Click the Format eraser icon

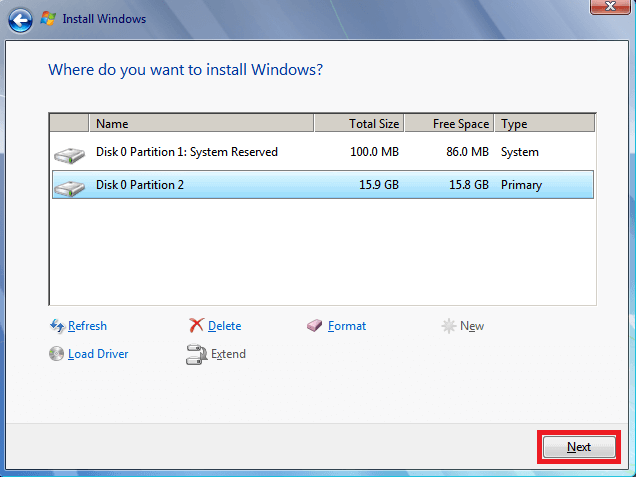pos(316,326)
